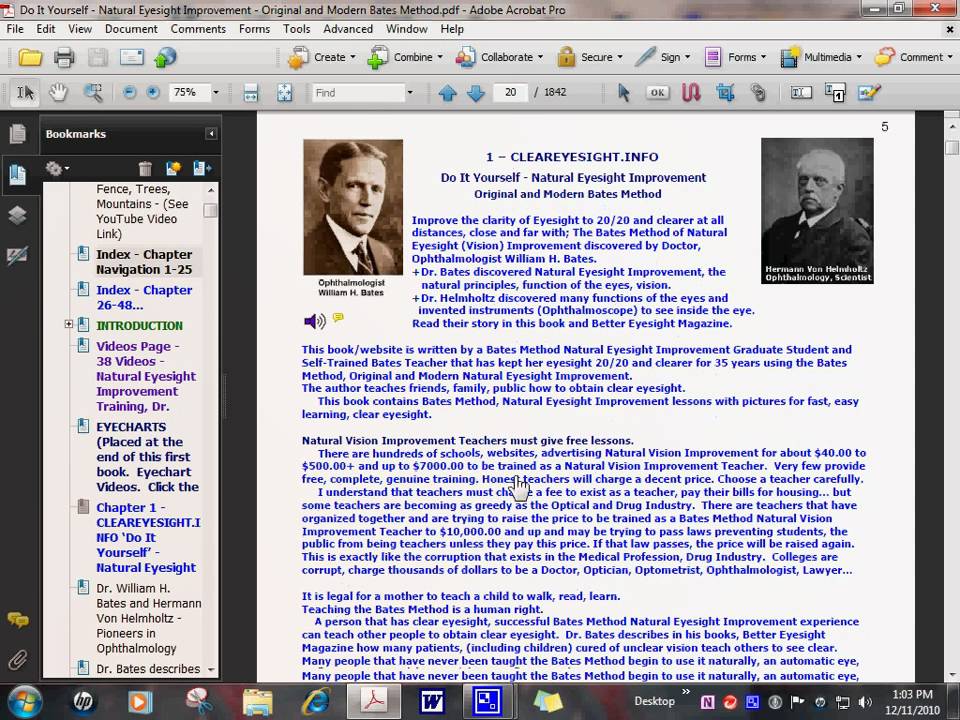The height and width of the screenshot is (720, 960).
Task: Open the Attachments paperclip panel
Action: pyautogui.click(x=18, y=660)
